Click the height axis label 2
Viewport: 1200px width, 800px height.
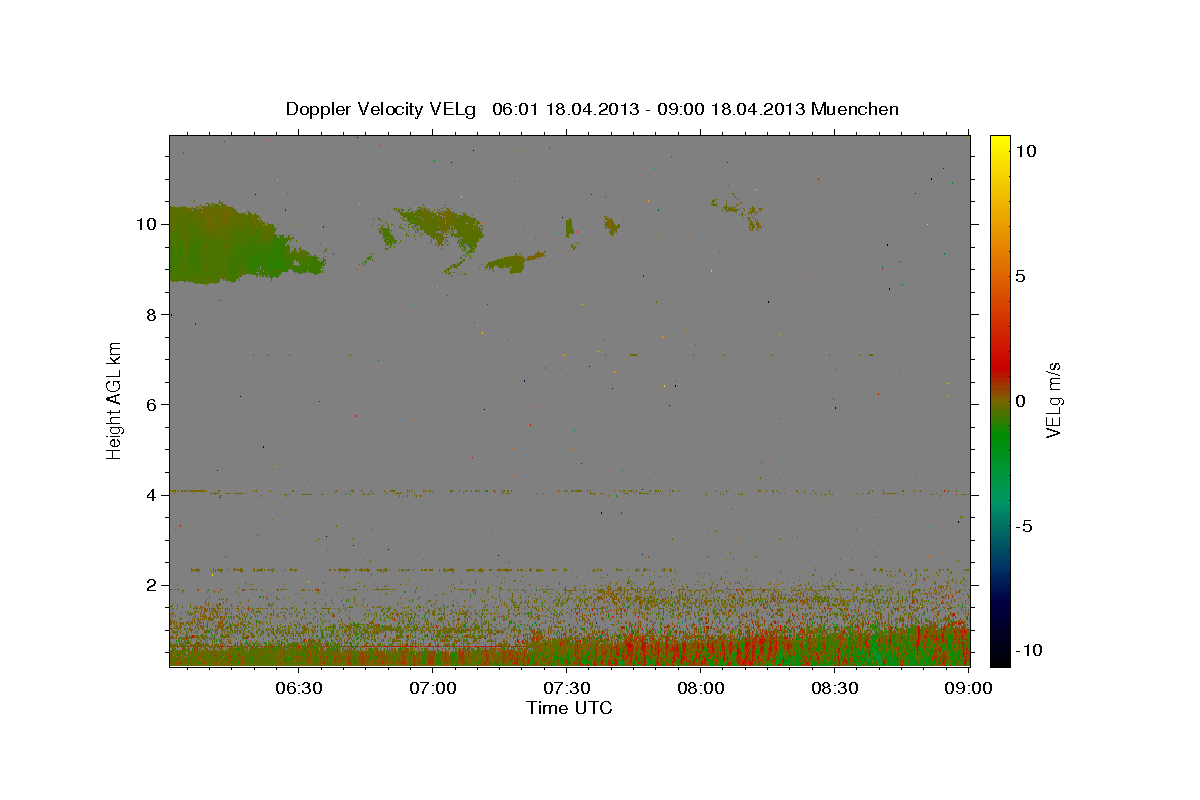coord(152,585)
